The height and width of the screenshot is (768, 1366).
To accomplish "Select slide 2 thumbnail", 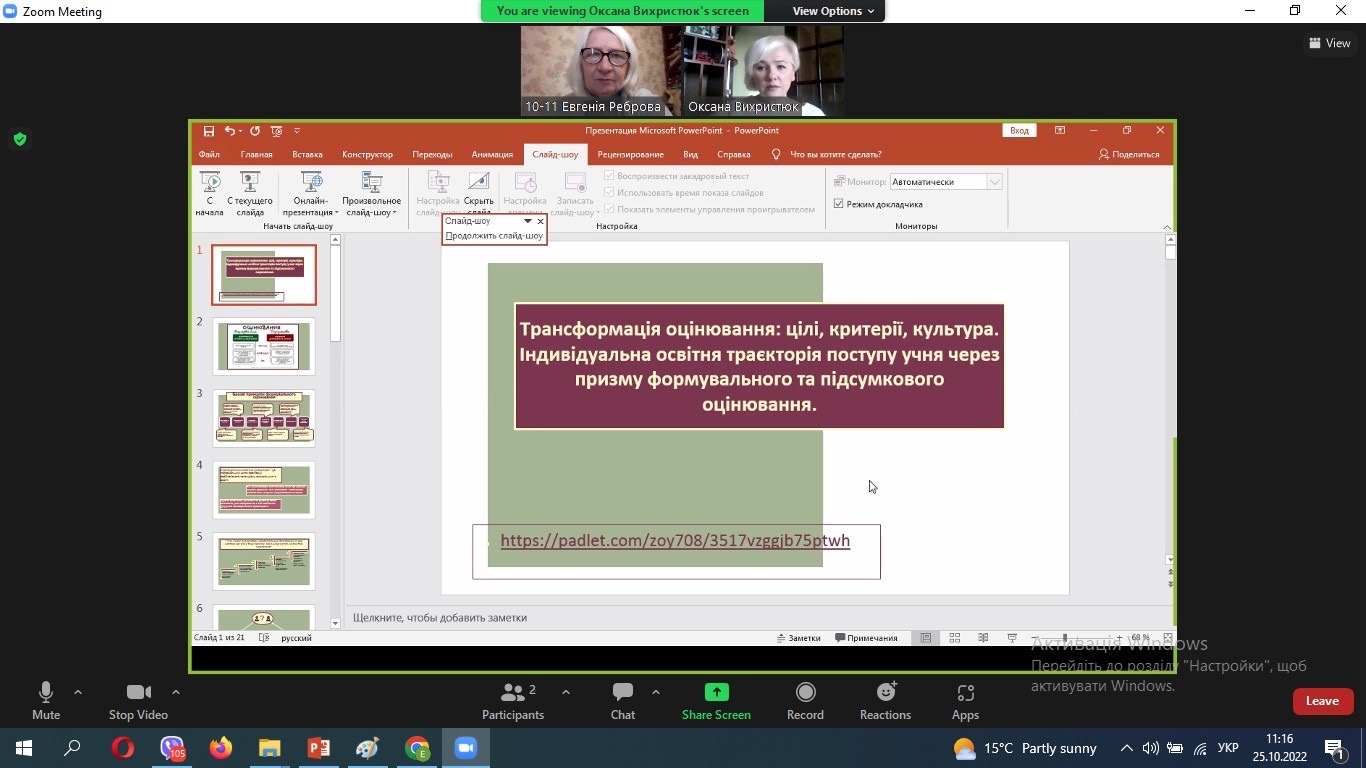I will pos(264,346).
